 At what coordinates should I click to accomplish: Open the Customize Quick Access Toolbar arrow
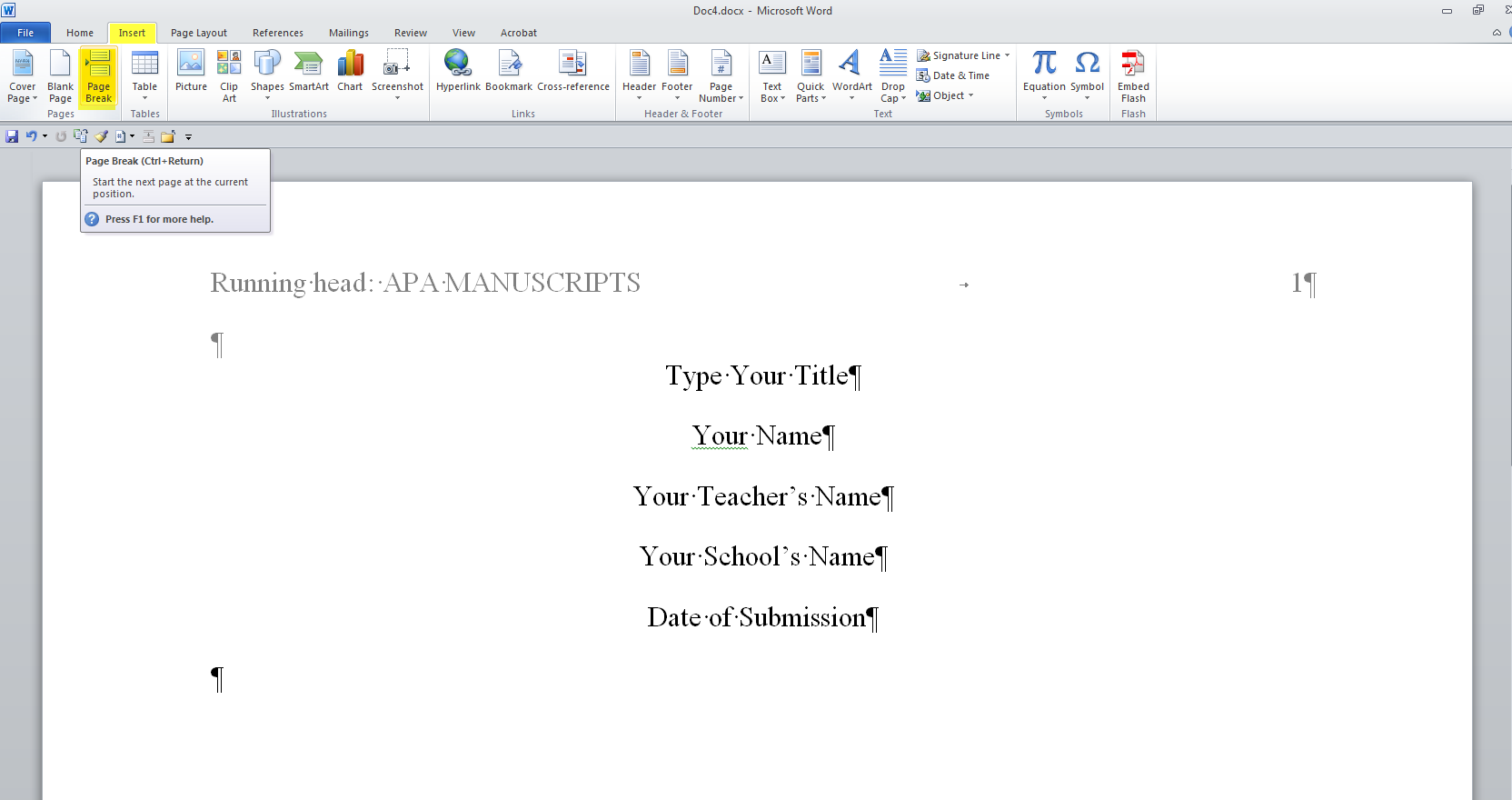click(189, 137)
